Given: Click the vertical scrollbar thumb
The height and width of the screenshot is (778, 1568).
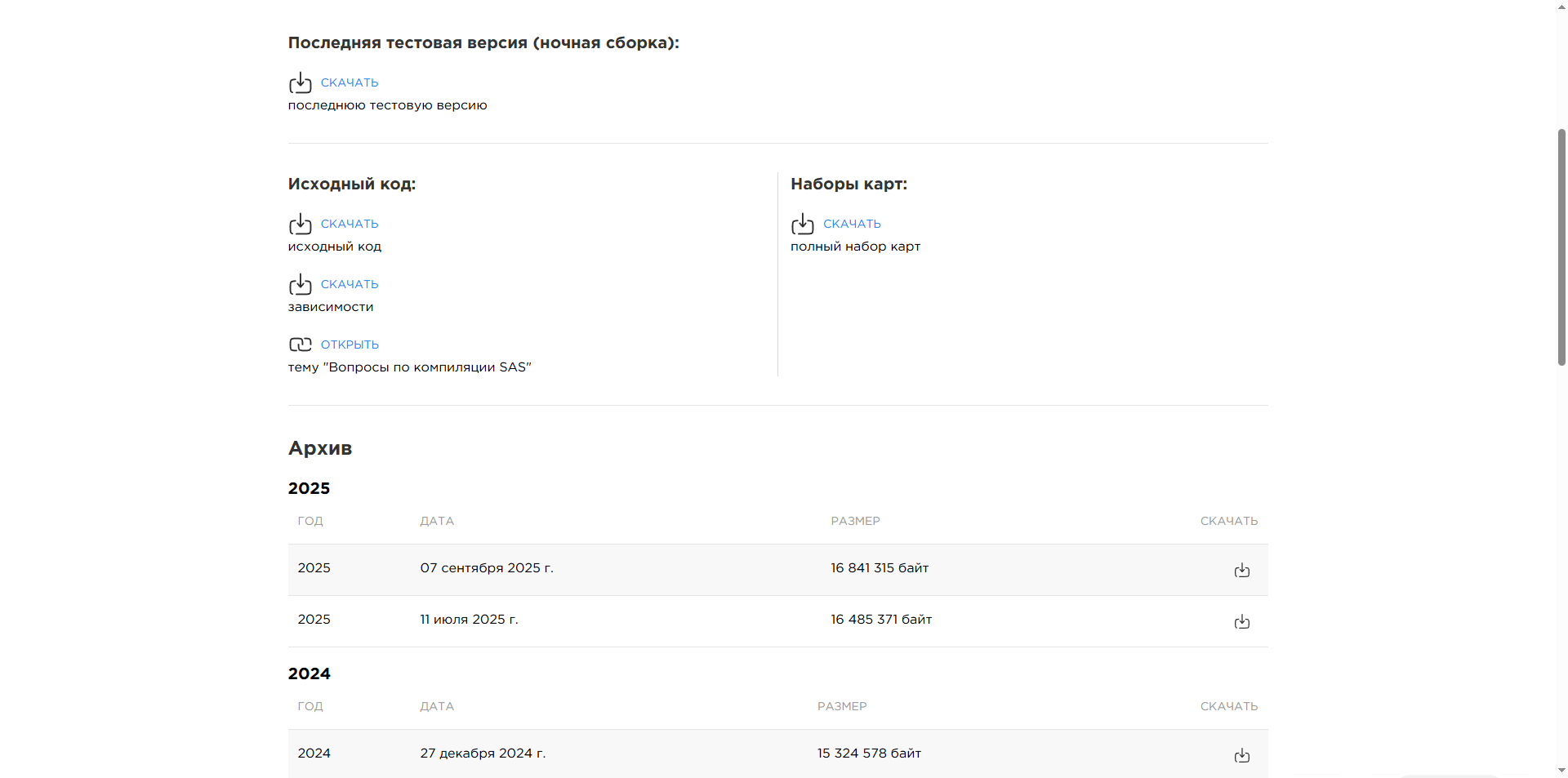Looking at the screenshot, I should [x=1561, y=245].
